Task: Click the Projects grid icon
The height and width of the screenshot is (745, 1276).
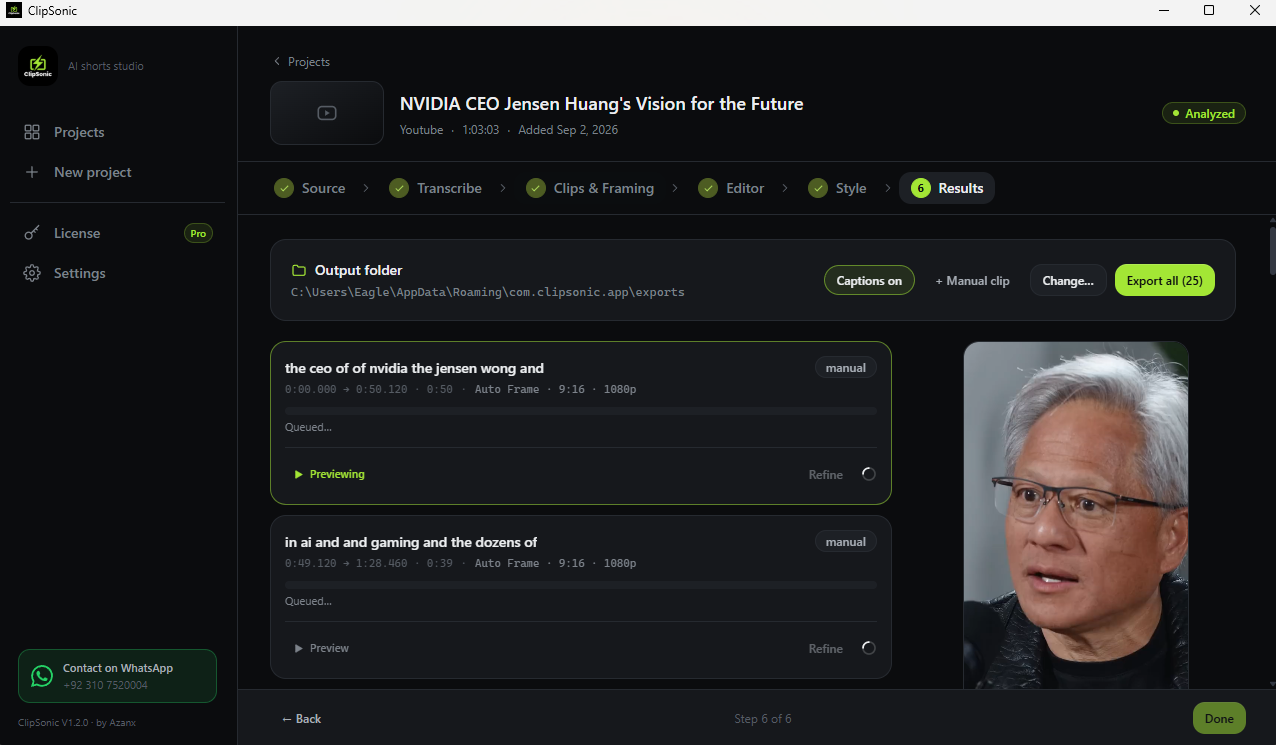Action: [x=32, y=132]
